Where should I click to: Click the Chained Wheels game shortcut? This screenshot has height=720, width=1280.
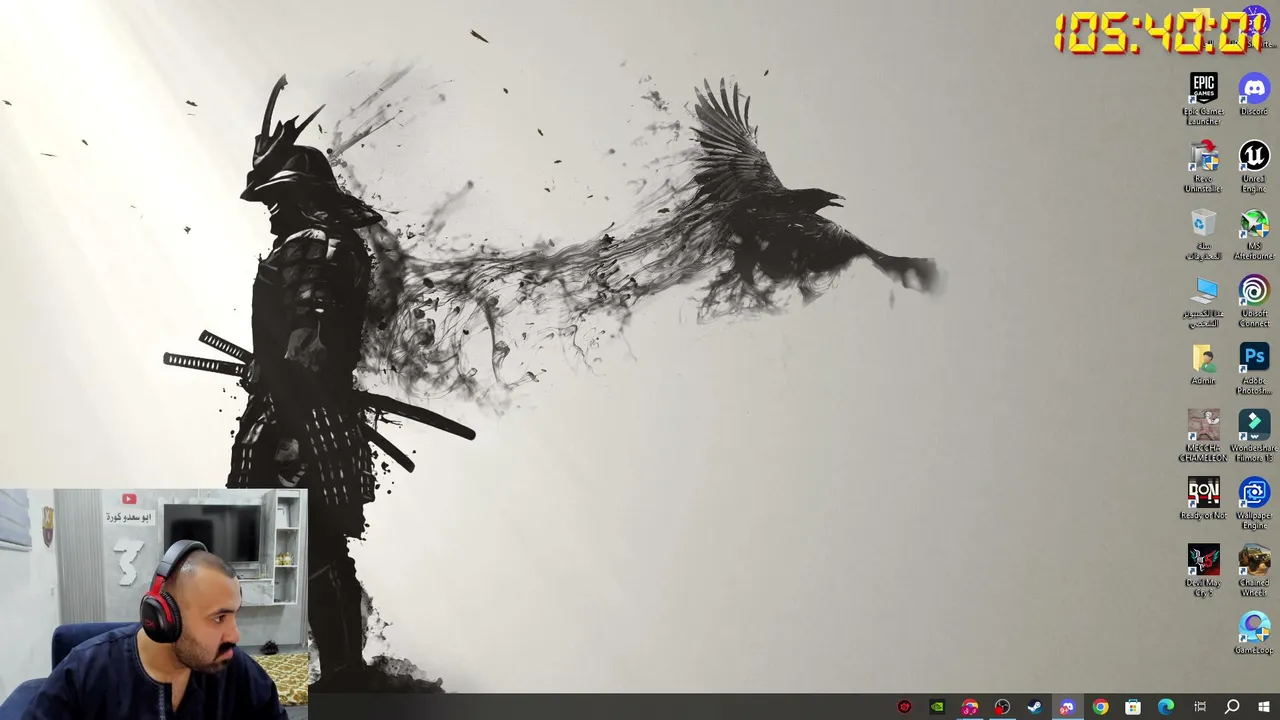point(1254,571)
